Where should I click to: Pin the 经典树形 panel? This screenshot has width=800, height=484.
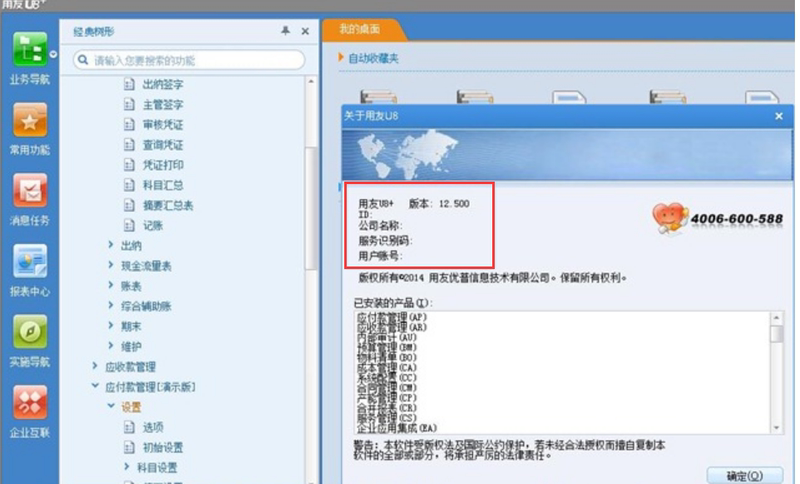(285, 31)
